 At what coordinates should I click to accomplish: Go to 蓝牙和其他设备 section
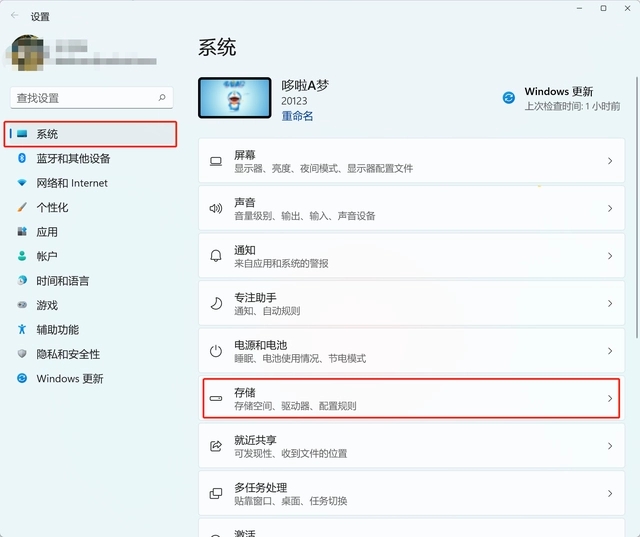(x=90, y=158)
